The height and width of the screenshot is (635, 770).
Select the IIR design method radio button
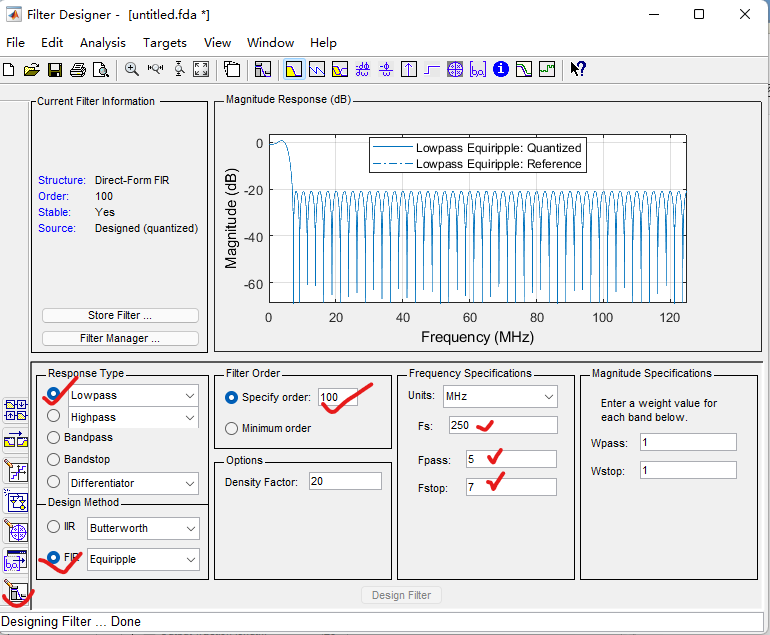coord(54,527)
